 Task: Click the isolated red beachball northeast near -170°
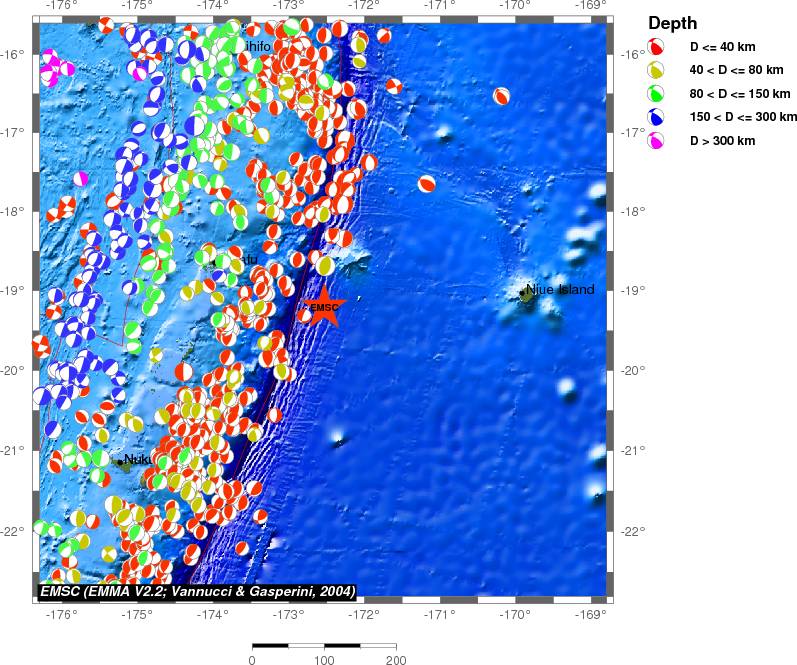pos(501,96)
